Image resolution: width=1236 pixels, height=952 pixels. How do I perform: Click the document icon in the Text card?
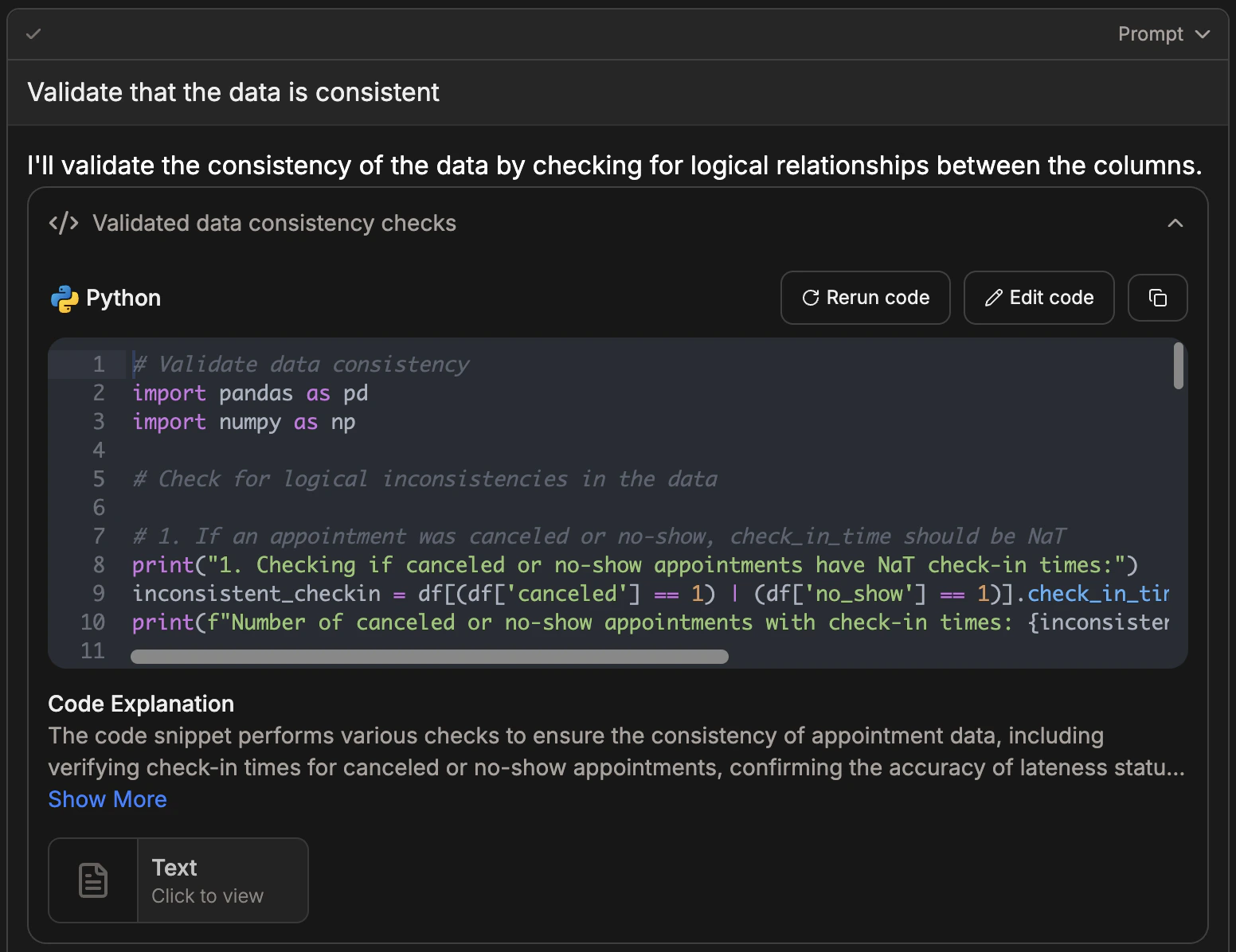93,880
